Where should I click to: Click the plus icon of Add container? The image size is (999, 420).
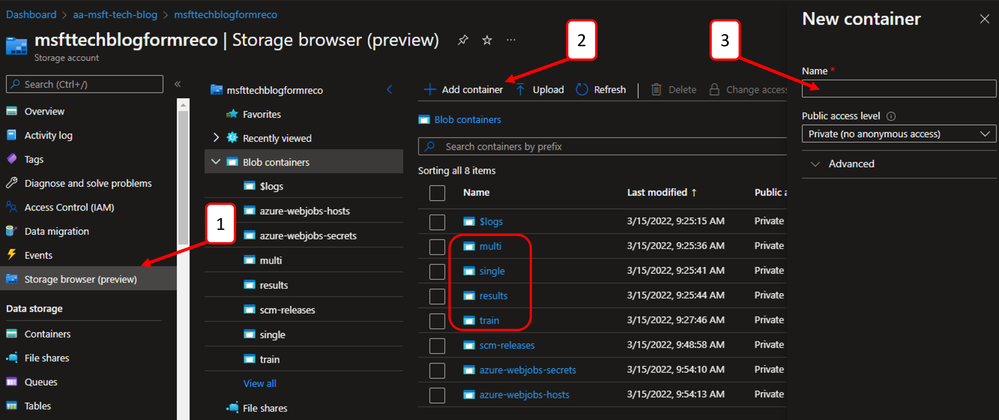pyautogui.click(x=430, y=90)
